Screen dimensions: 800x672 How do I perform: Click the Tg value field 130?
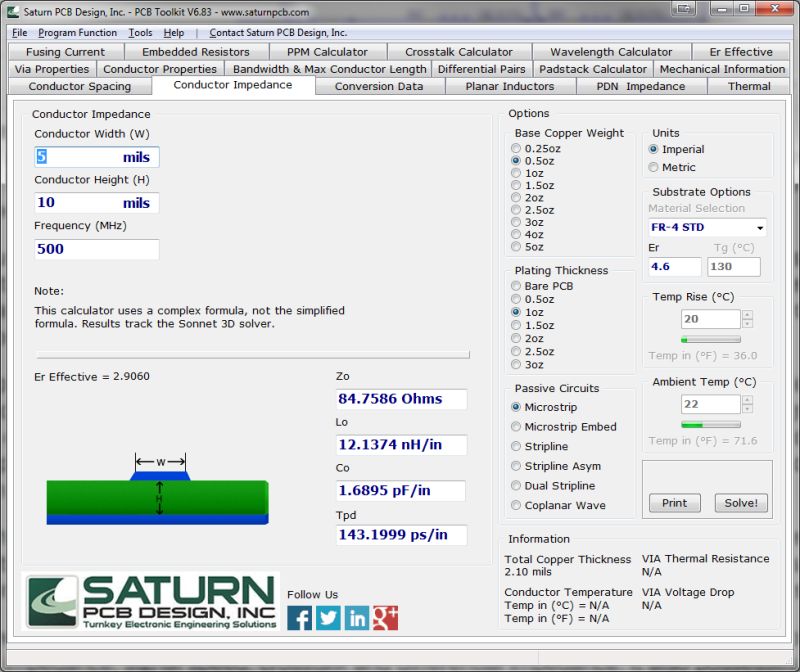tap(734, 266)
